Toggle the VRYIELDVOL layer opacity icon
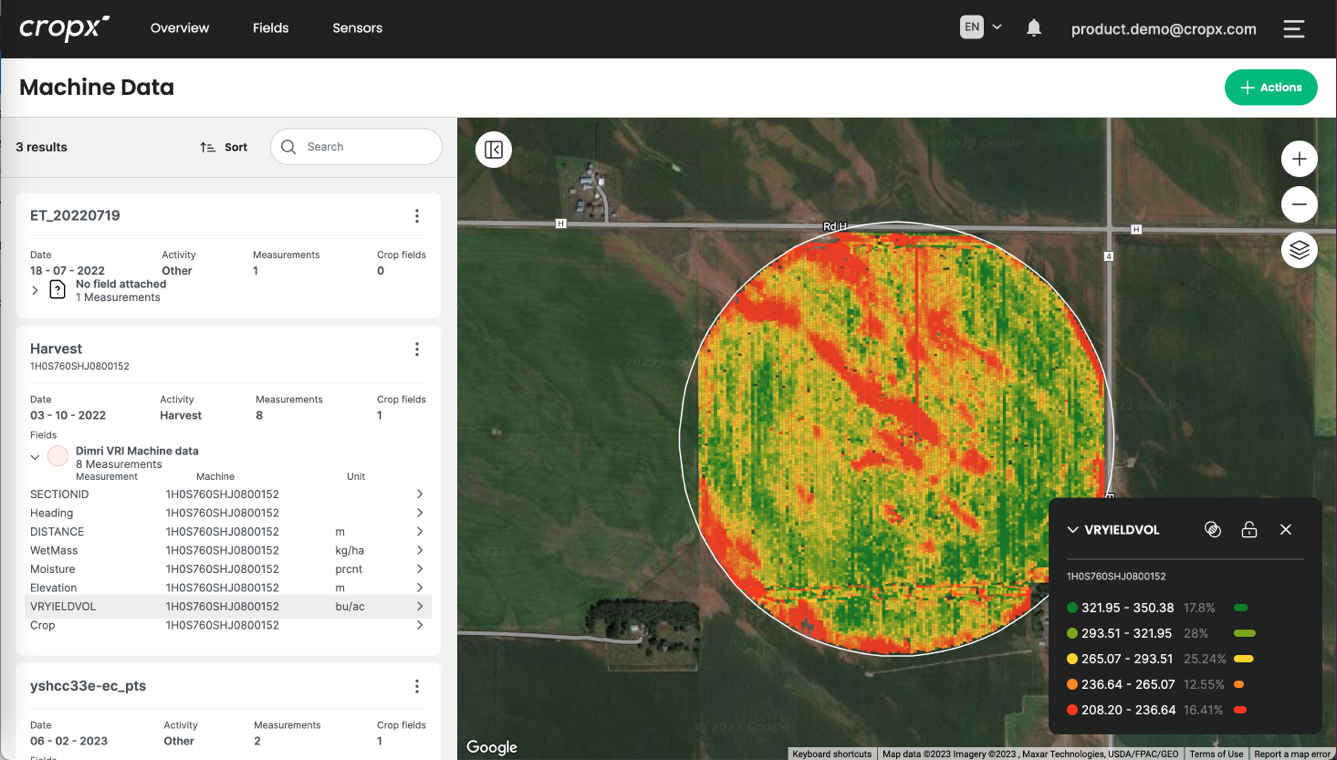Viewport: 1337px width, 760px height. [x=1212, y=530]
